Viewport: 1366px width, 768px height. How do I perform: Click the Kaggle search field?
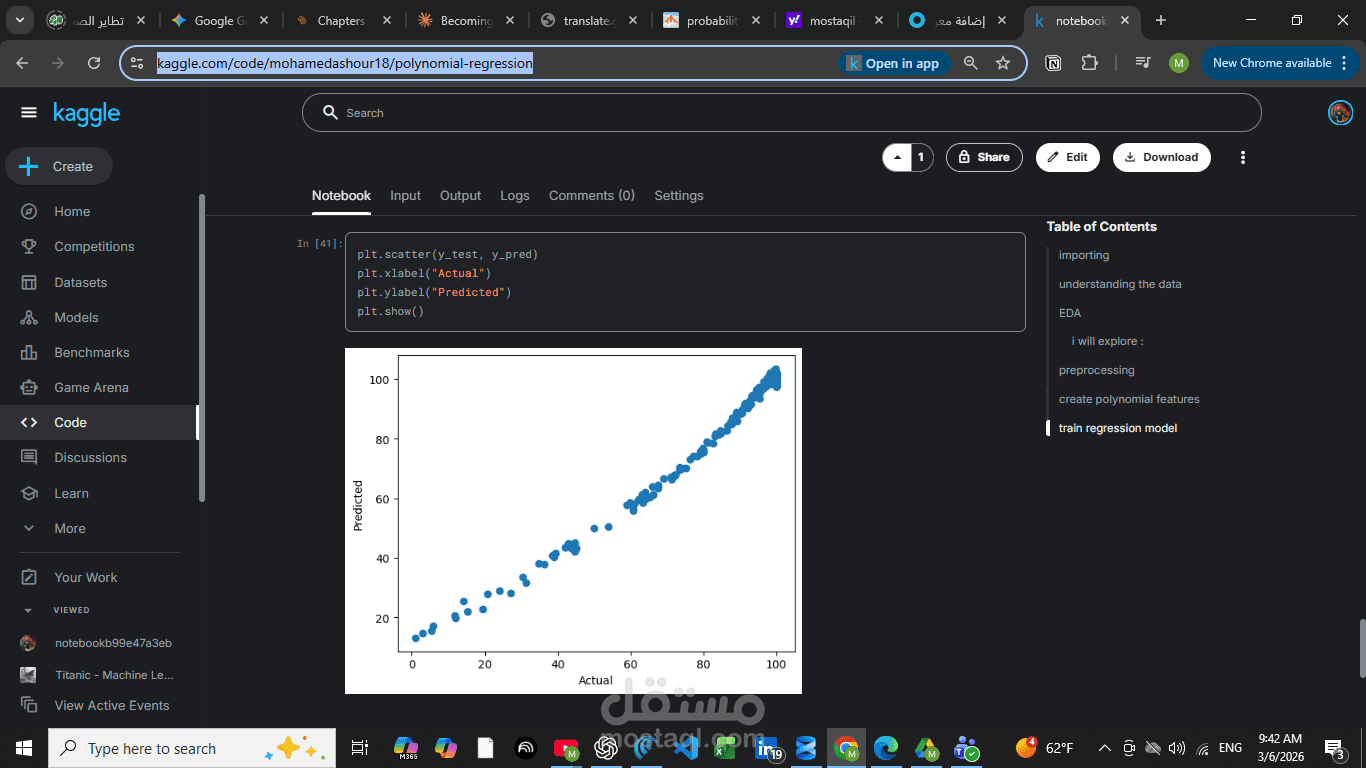pyautogui.click(x=781, y=113)
